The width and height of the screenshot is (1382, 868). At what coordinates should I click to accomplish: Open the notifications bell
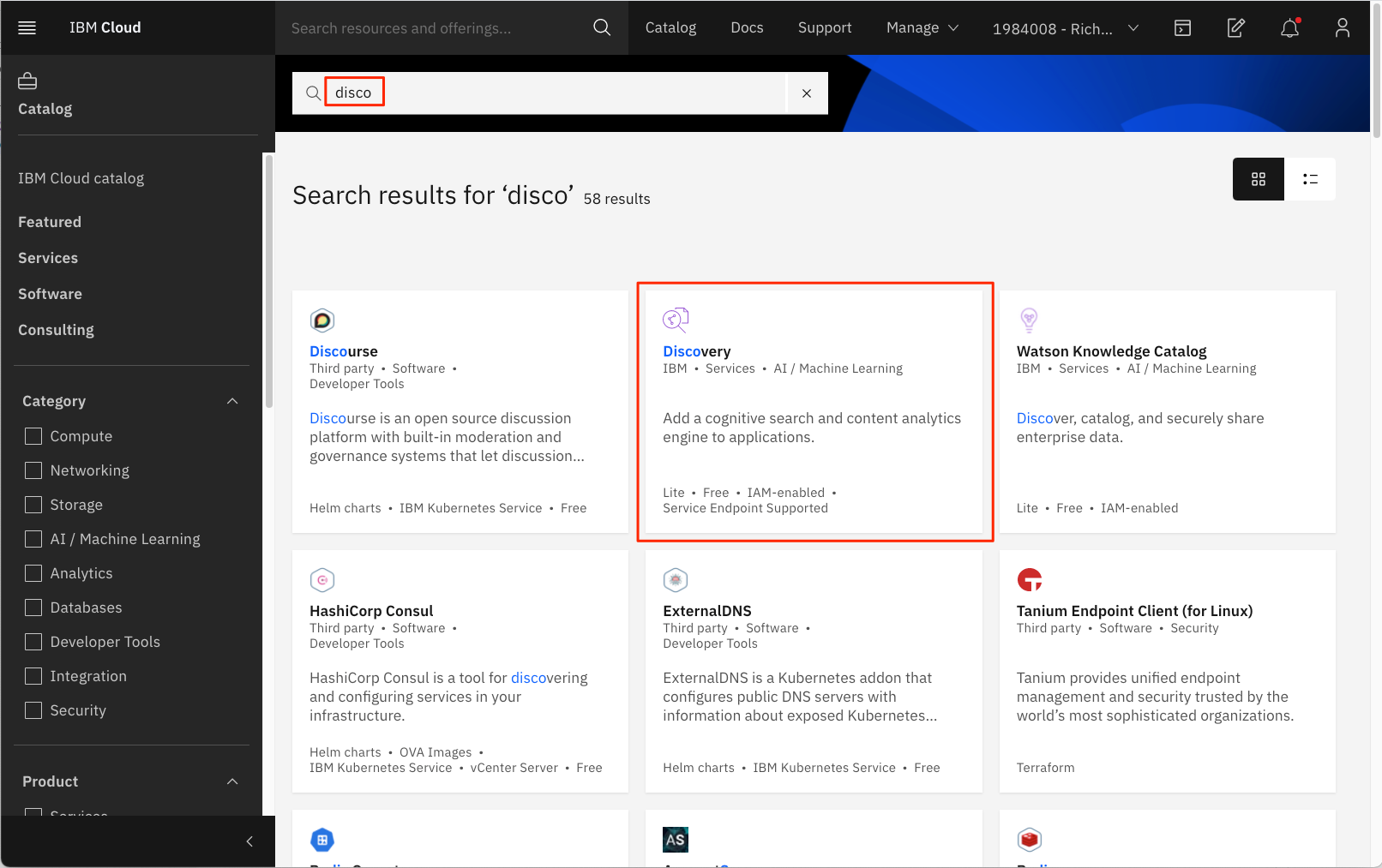[1289, 27]
